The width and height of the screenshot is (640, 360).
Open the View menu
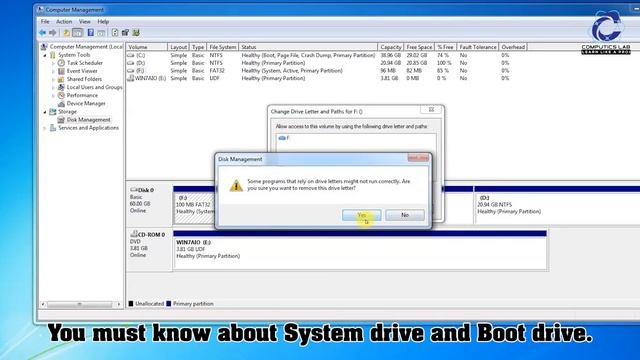coord(84,22)
